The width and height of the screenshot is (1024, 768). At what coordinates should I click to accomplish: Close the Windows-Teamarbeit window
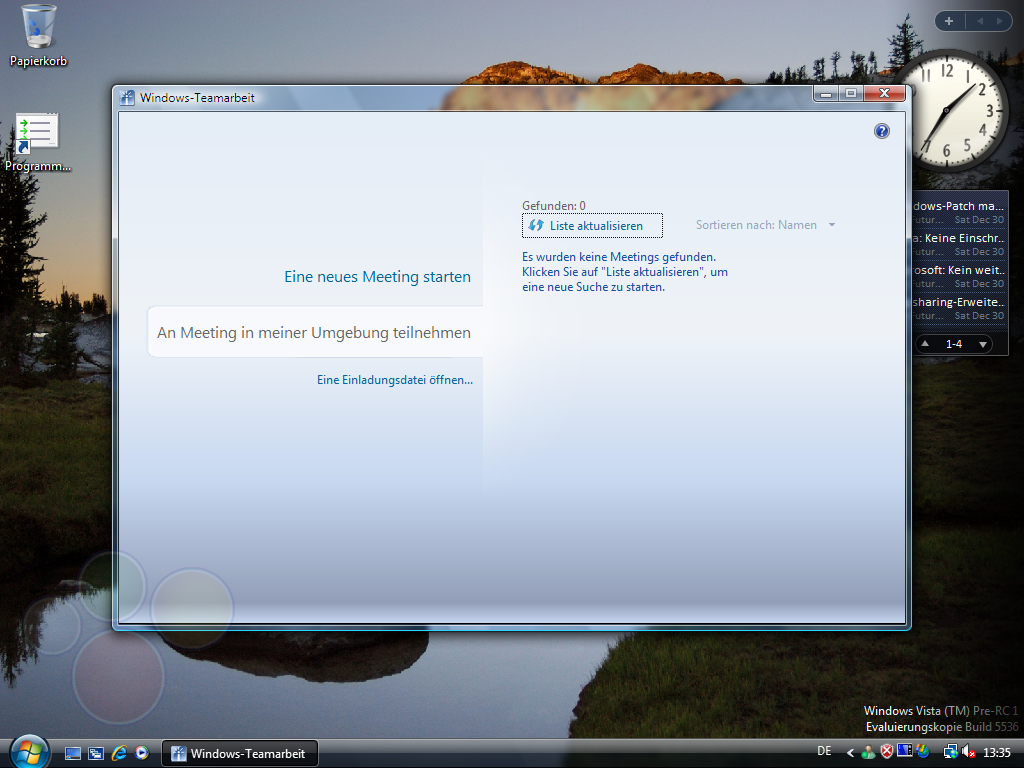pyautogui.click(x=884, y=93)
